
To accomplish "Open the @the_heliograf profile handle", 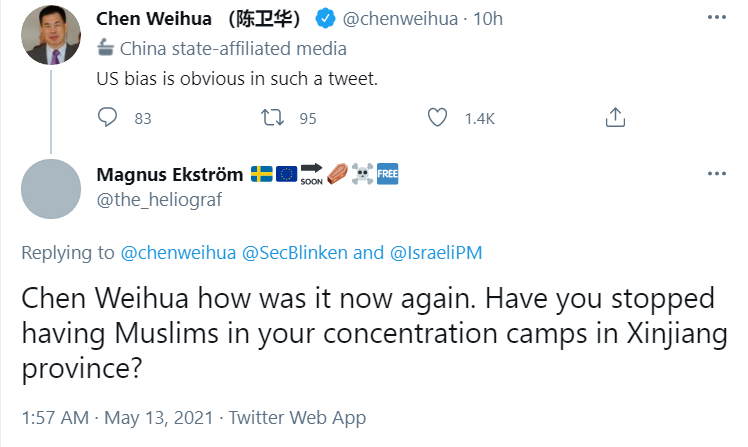I will pyautogui.click(x=158, y=199).
